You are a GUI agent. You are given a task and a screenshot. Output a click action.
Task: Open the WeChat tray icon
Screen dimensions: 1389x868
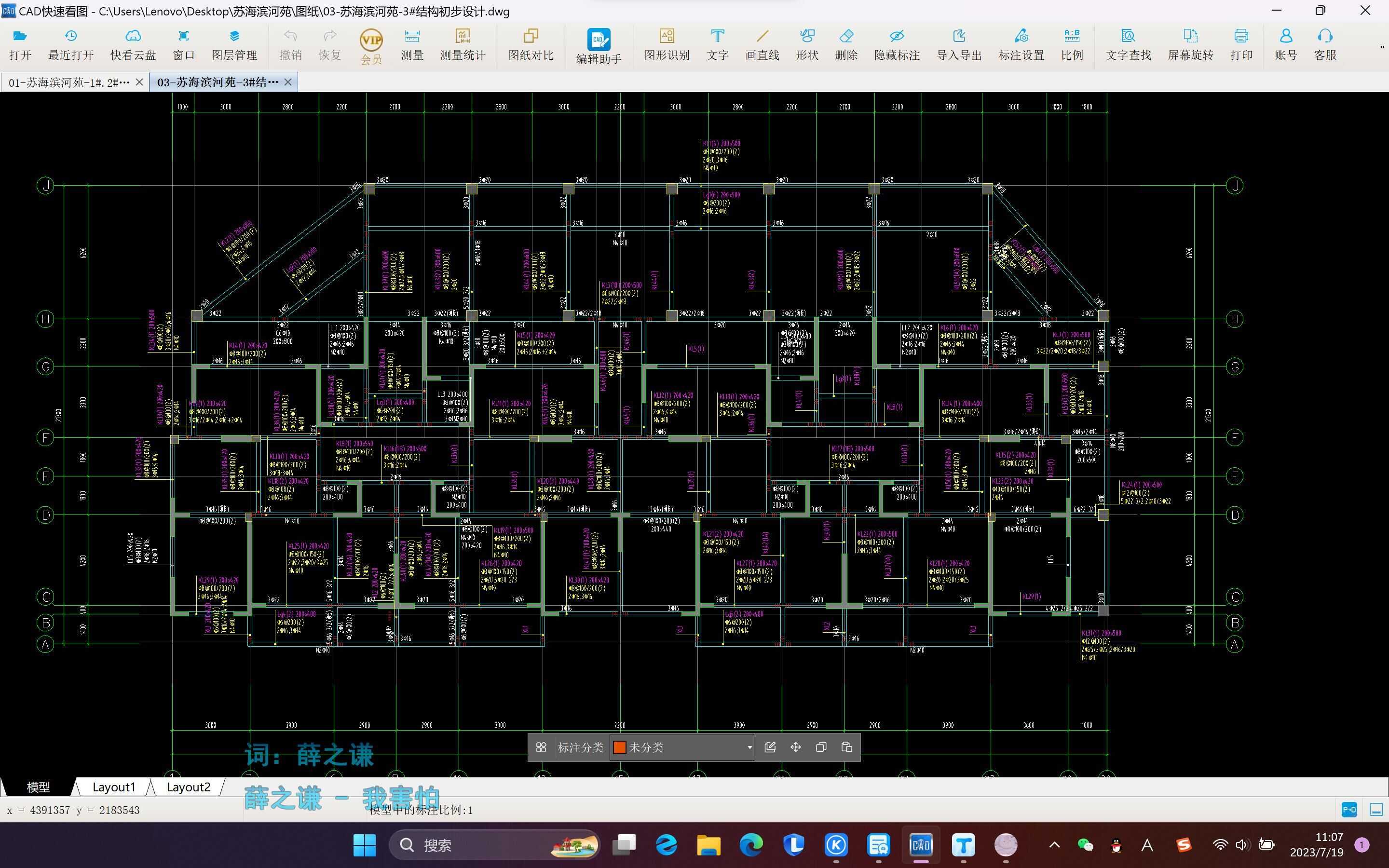click(1085, 845)
